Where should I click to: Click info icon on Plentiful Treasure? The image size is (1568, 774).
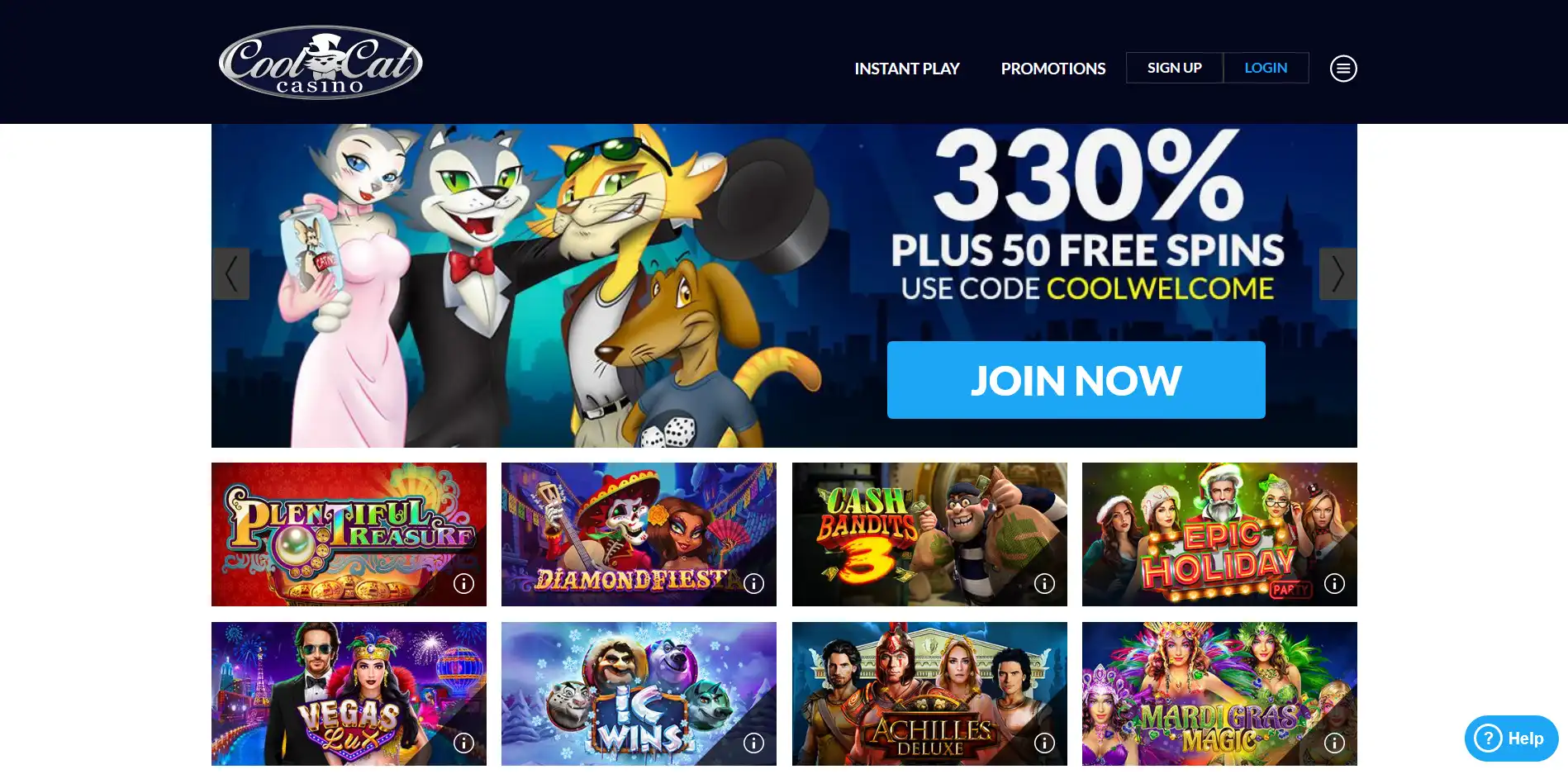463,584
